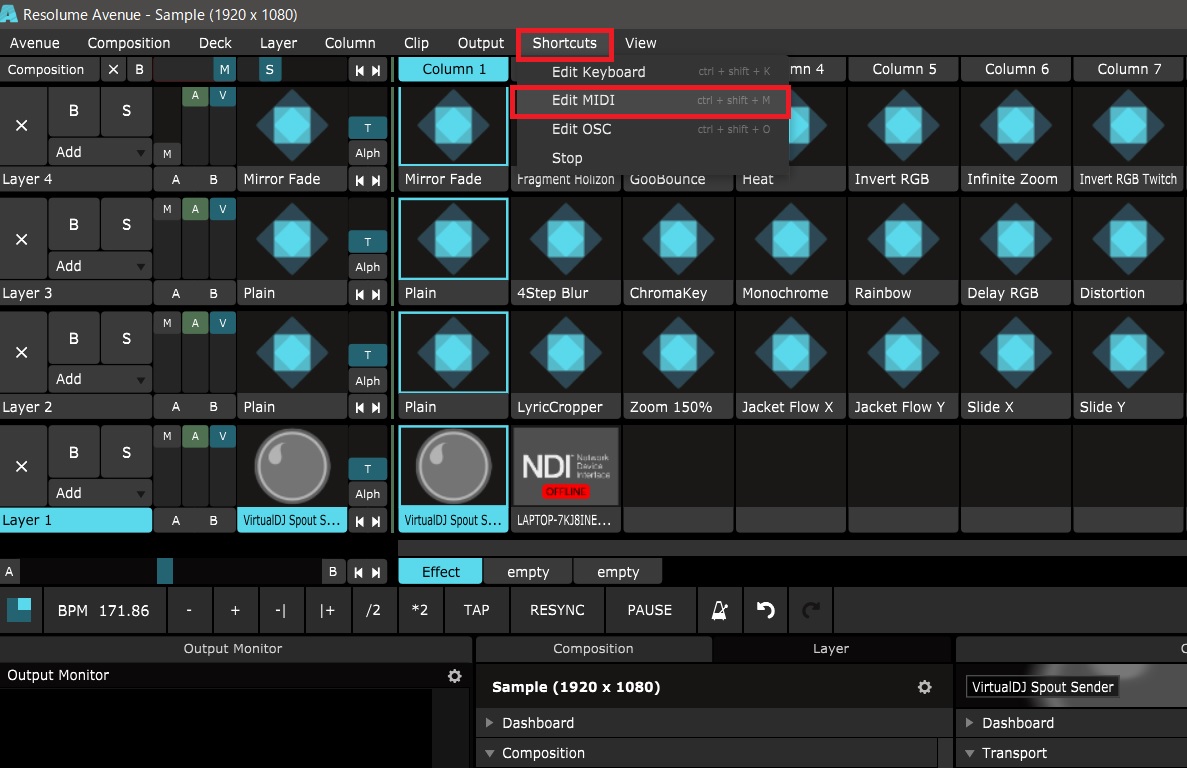
Task: Click the redo arrow icon
Action: point(811,610)
